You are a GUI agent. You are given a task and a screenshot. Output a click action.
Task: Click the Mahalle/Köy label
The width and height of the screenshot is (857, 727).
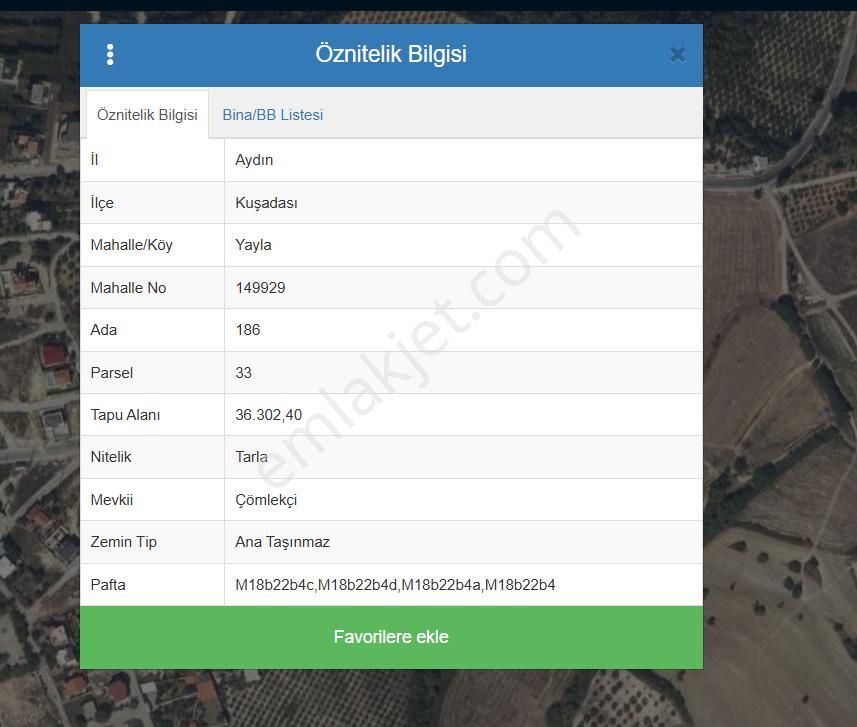tap(132, 245)
